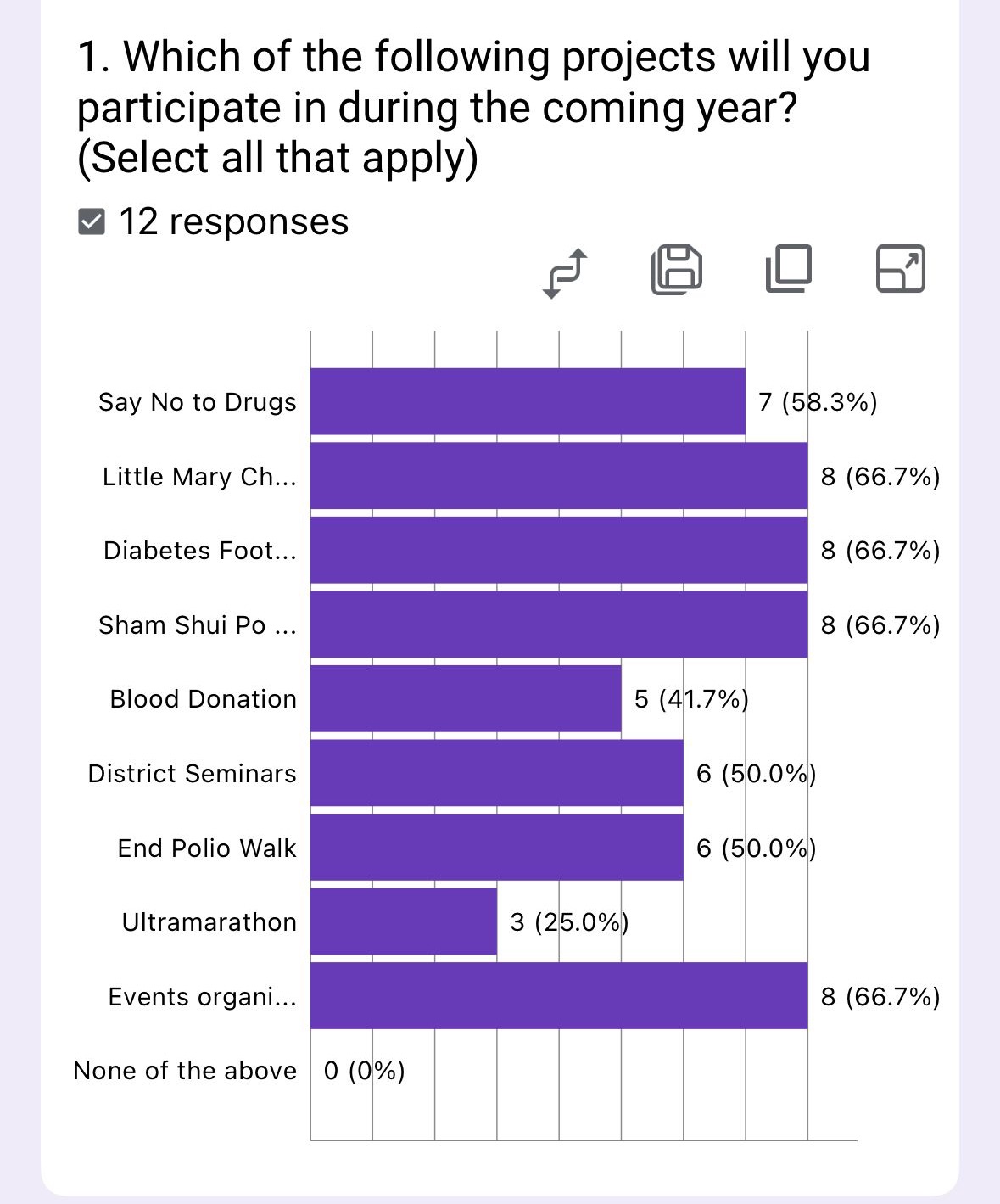
Task: Click the Little Mary Ch... bar
Action: (558, 476)
